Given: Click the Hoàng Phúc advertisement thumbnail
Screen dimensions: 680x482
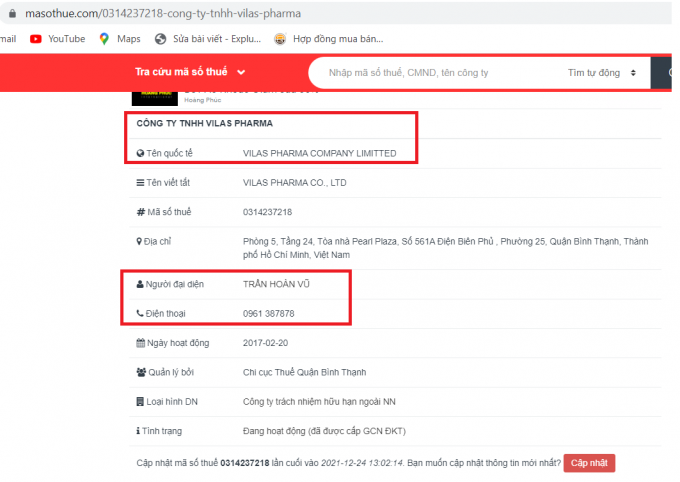Looking at the screenshot, I should (x=155, y=98).
